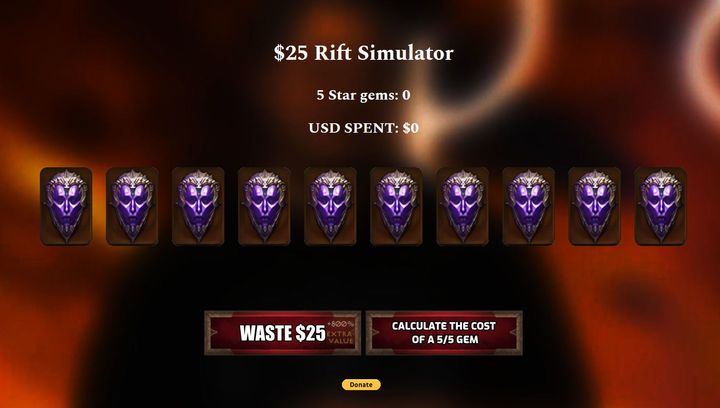Viewport: 720px width, 408px height.
Task: Calculate the cost of a 5/5 gem
Action: (444, 333)
